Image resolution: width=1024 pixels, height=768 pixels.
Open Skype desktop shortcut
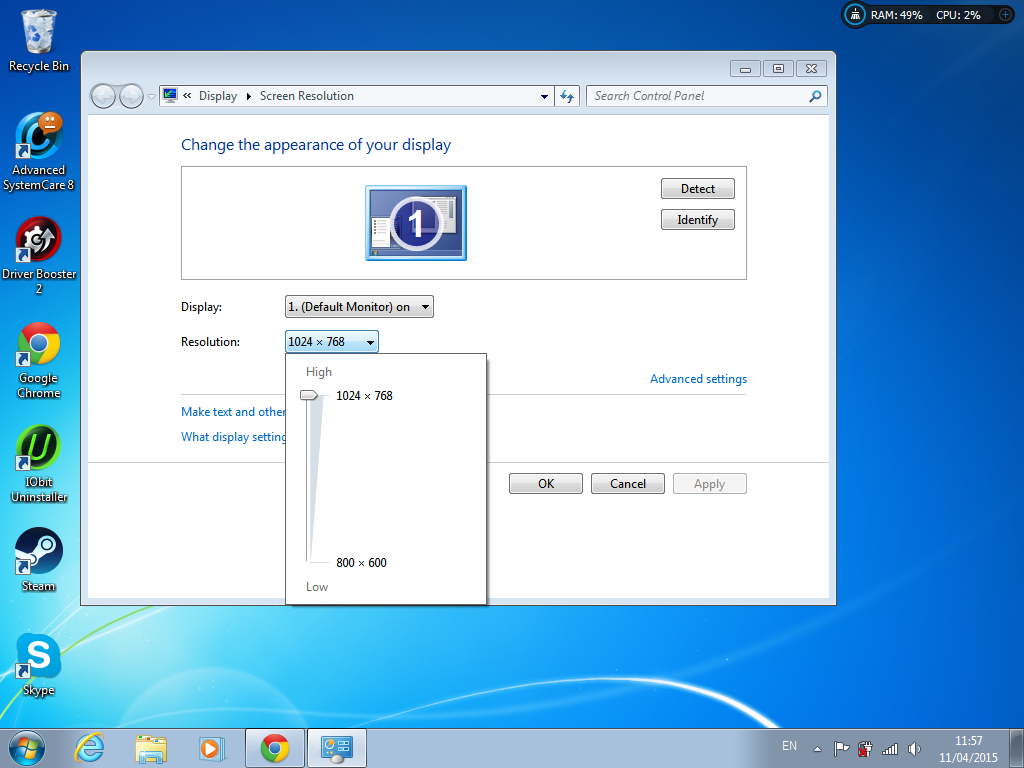tap(39, 664)
